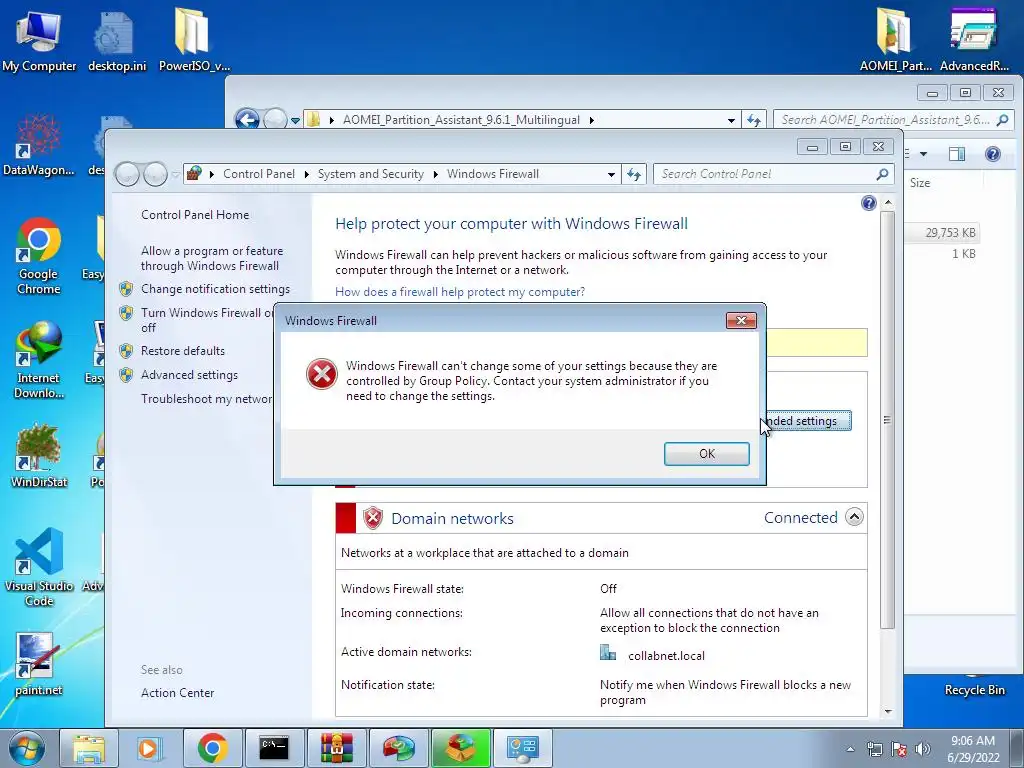1024x768 pixels.
Task: Show hidden system tray icons
Action: click(850, 749)
